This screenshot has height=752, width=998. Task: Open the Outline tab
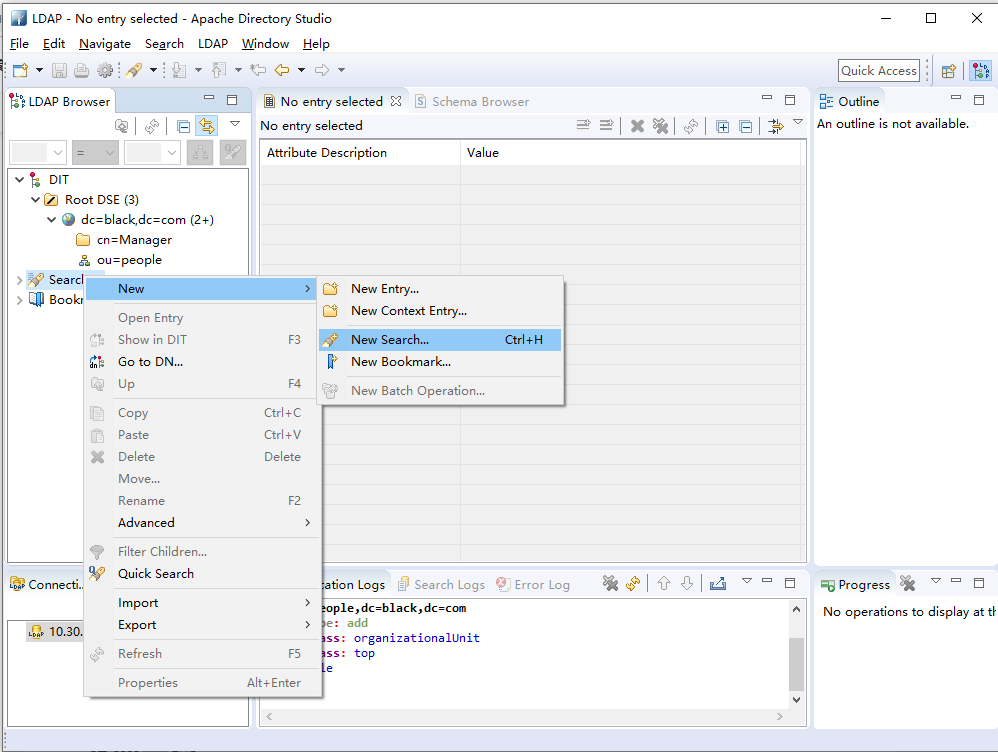850,102
